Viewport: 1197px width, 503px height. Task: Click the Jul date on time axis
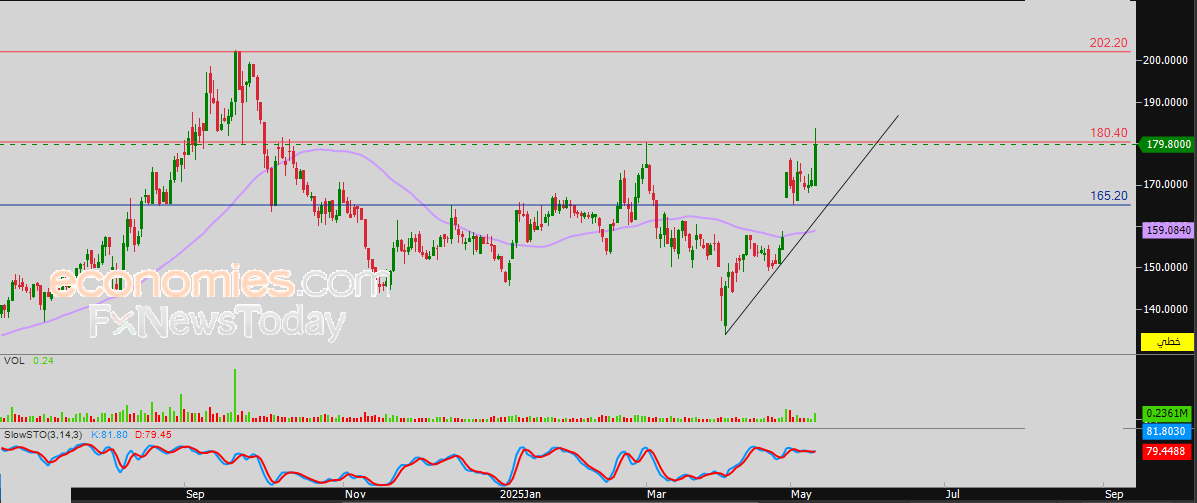(x=953, y=495)
